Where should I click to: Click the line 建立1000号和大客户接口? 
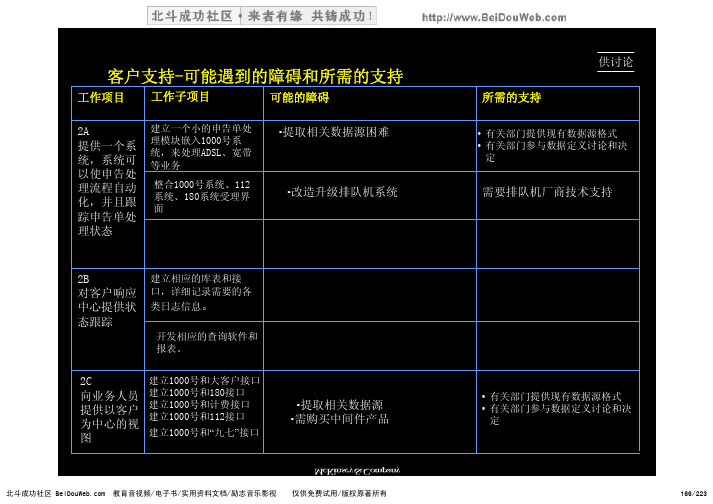205,380
